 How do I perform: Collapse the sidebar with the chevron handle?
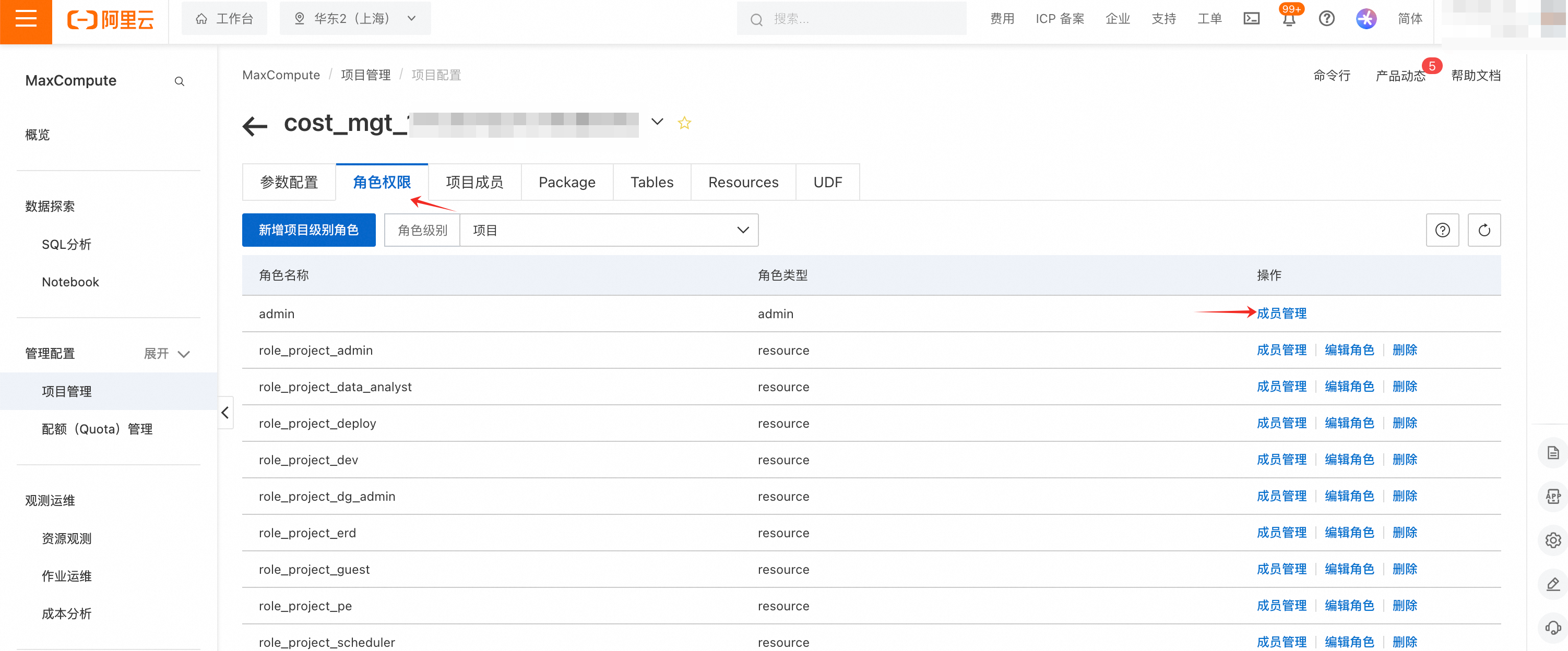(225, 413)
